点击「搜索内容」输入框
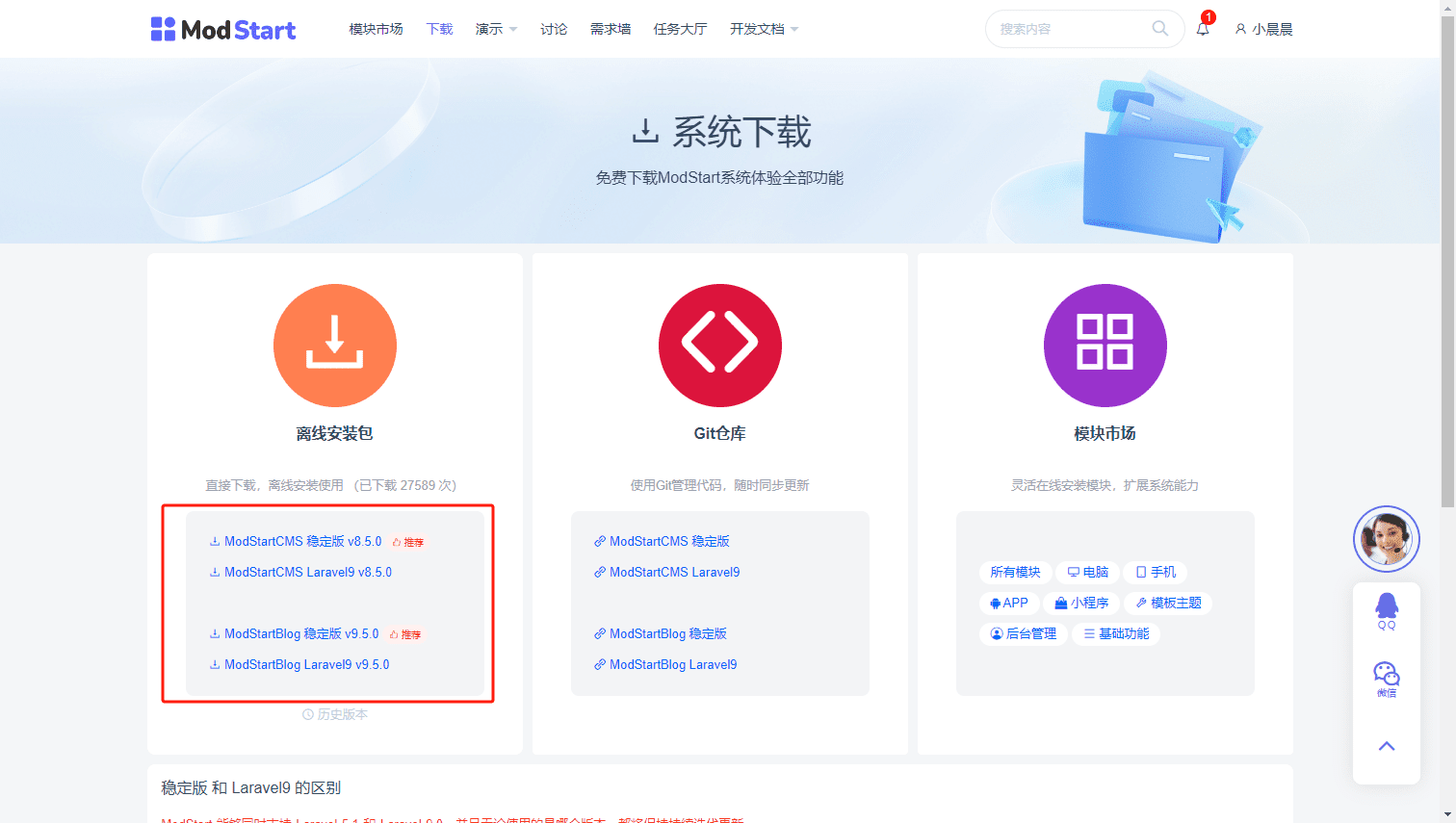This screenshot has width=1456, height=823. [x=1069, y=29]
